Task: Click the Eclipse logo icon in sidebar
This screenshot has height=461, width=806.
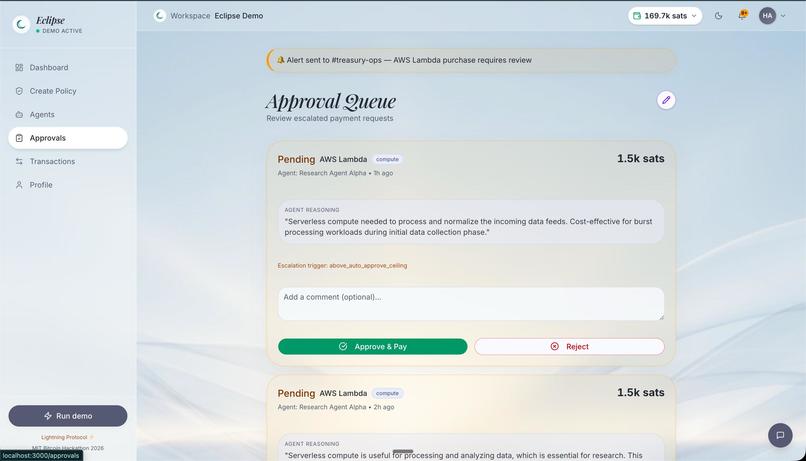Action: [x=21, y=24]
